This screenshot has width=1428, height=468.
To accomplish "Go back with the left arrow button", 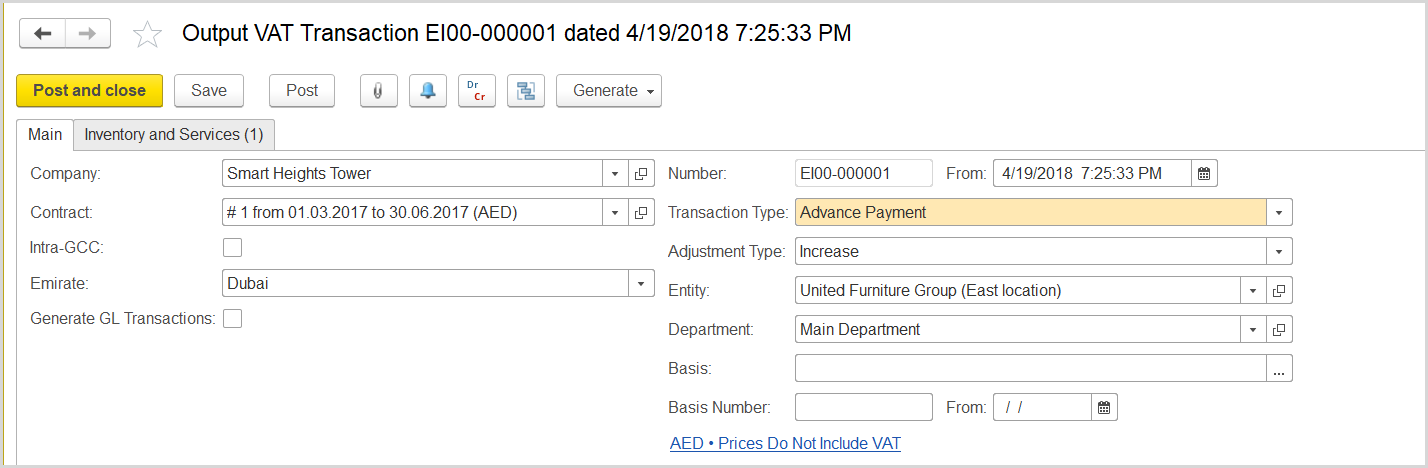I will (43, 34).
